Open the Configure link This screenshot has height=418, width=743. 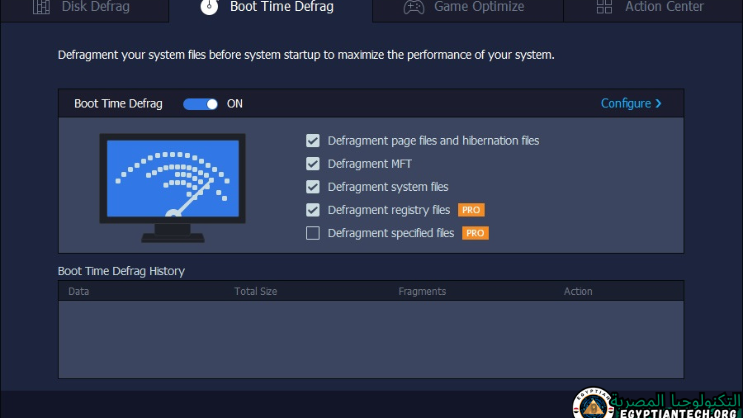631,104
